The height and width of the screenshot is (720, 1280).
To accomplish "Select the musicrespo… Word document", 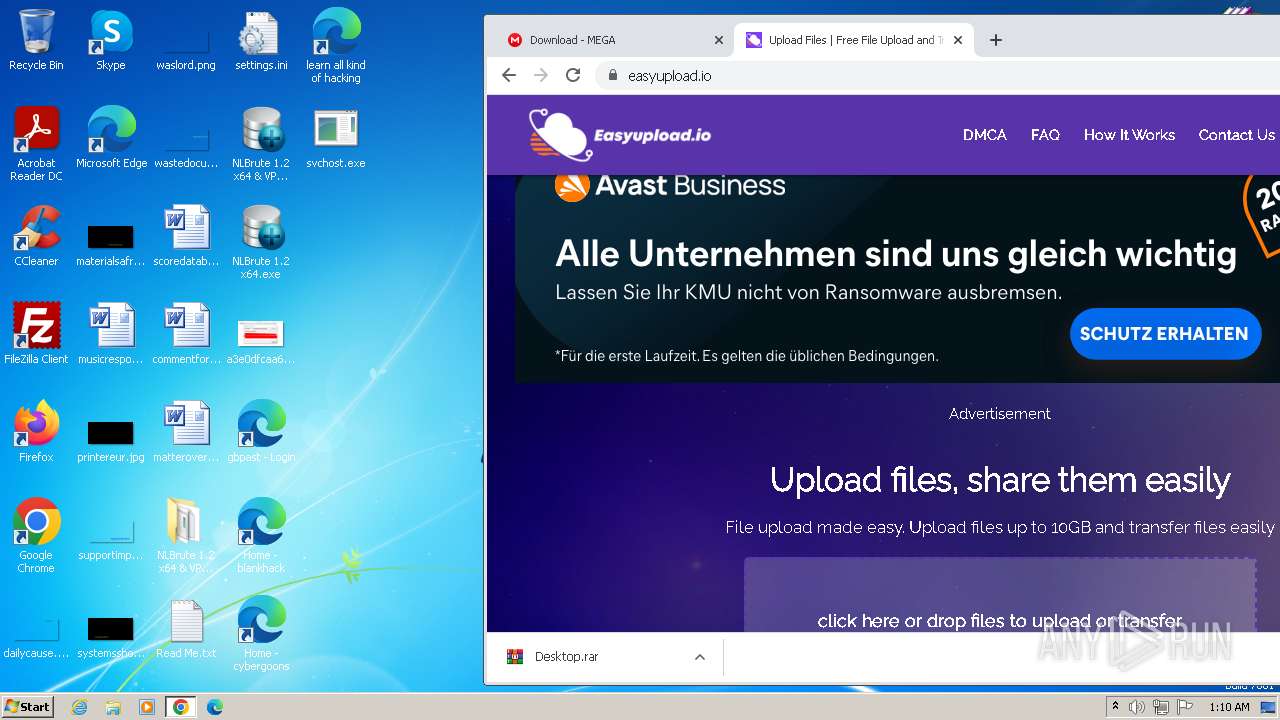I will [x=111, y=334].
